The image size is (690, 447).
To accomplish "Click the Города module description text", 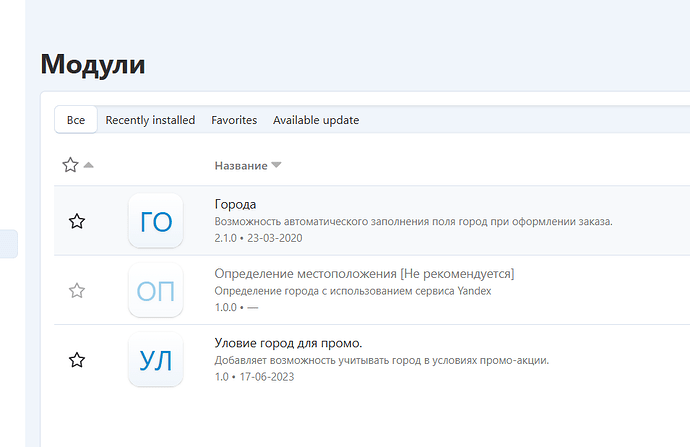I will pyautogui.click(x=413, y=221).
